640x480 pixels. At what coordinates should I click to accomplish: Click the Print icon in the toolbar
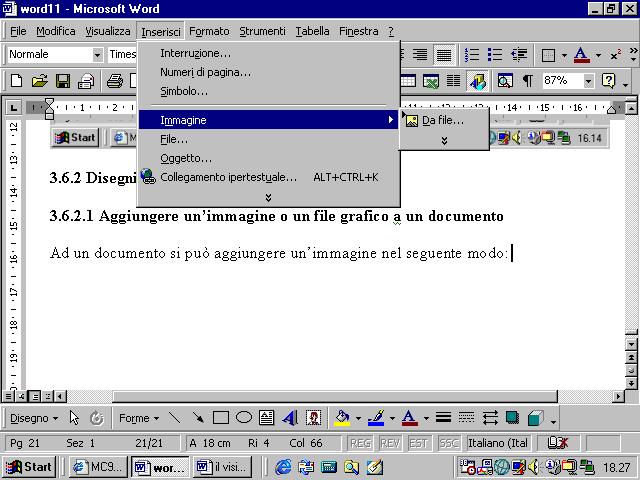(114, 81)
